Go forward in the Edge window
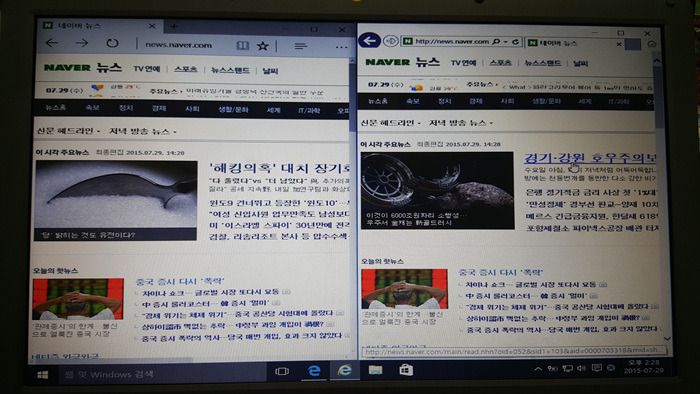 coord(82,43)
